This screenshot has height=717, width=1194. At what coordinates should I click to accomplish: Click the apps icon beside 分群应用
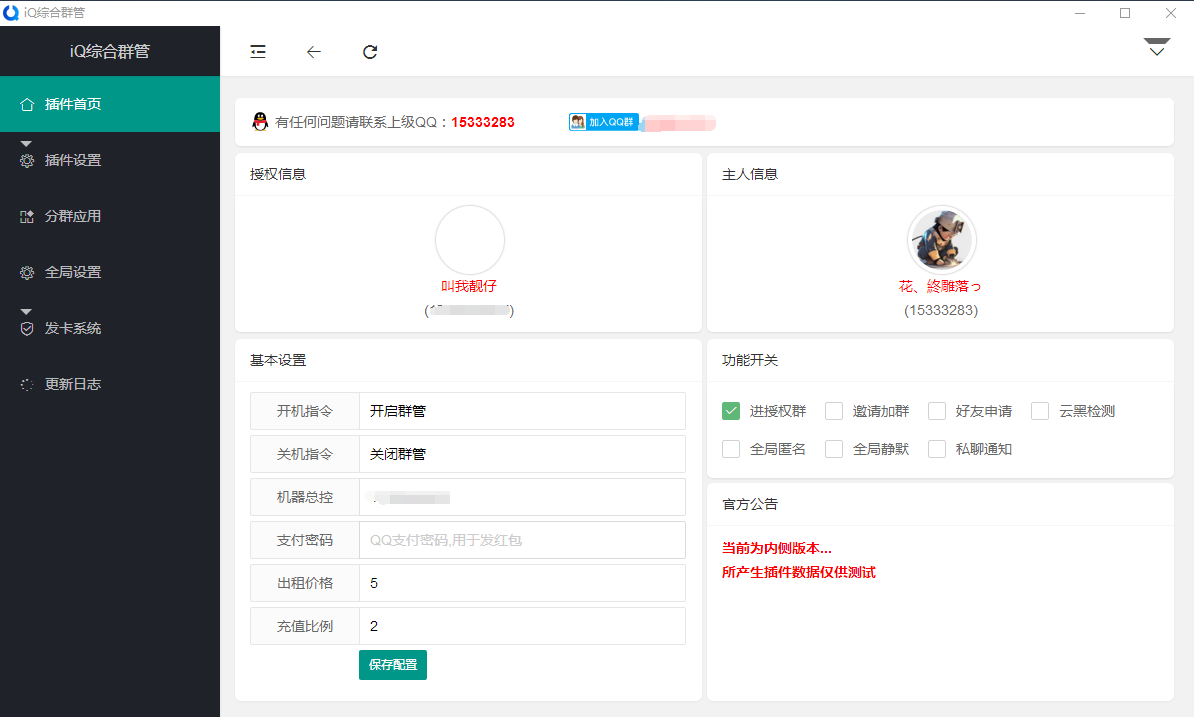pos(27,217)
